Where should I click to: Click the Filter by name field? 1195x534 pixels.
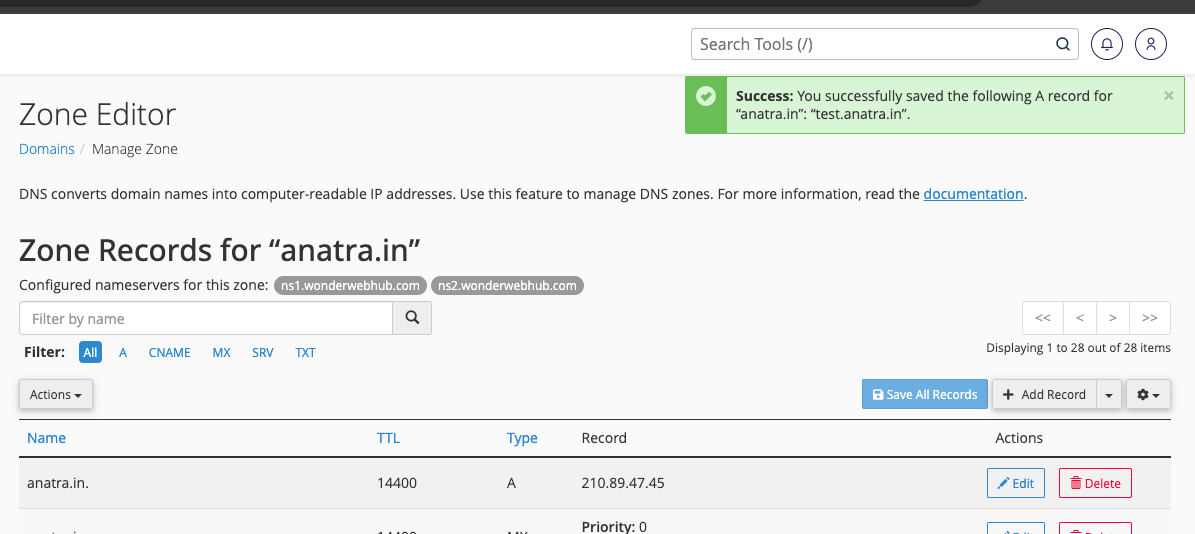[206, 319]
